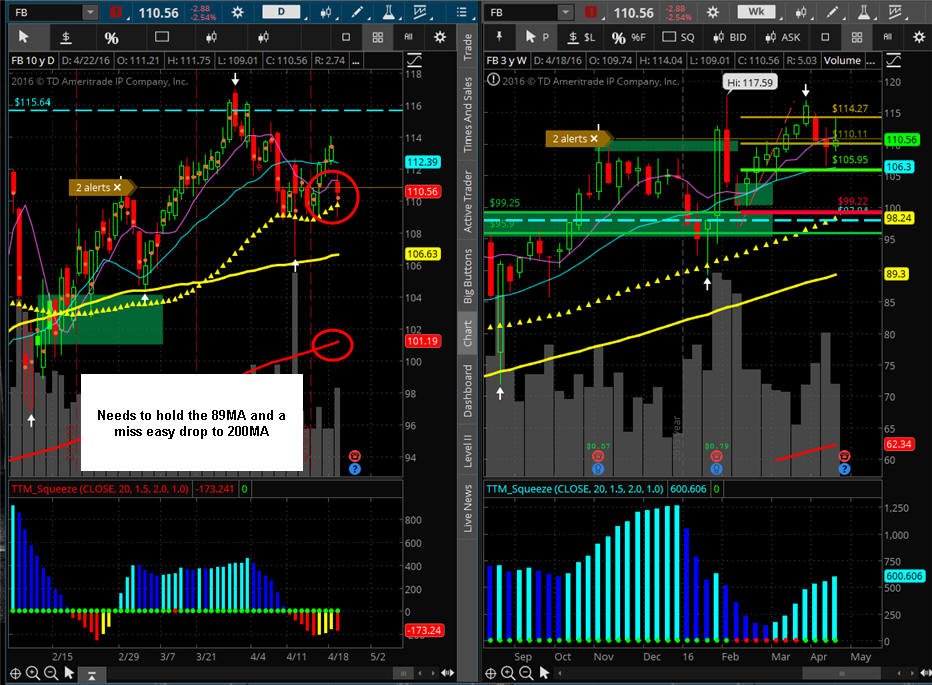The height and width of the screenshot is (685, 932).
Task: Select the dollar price level tool in left toolbar
Action: click(66, 37)
